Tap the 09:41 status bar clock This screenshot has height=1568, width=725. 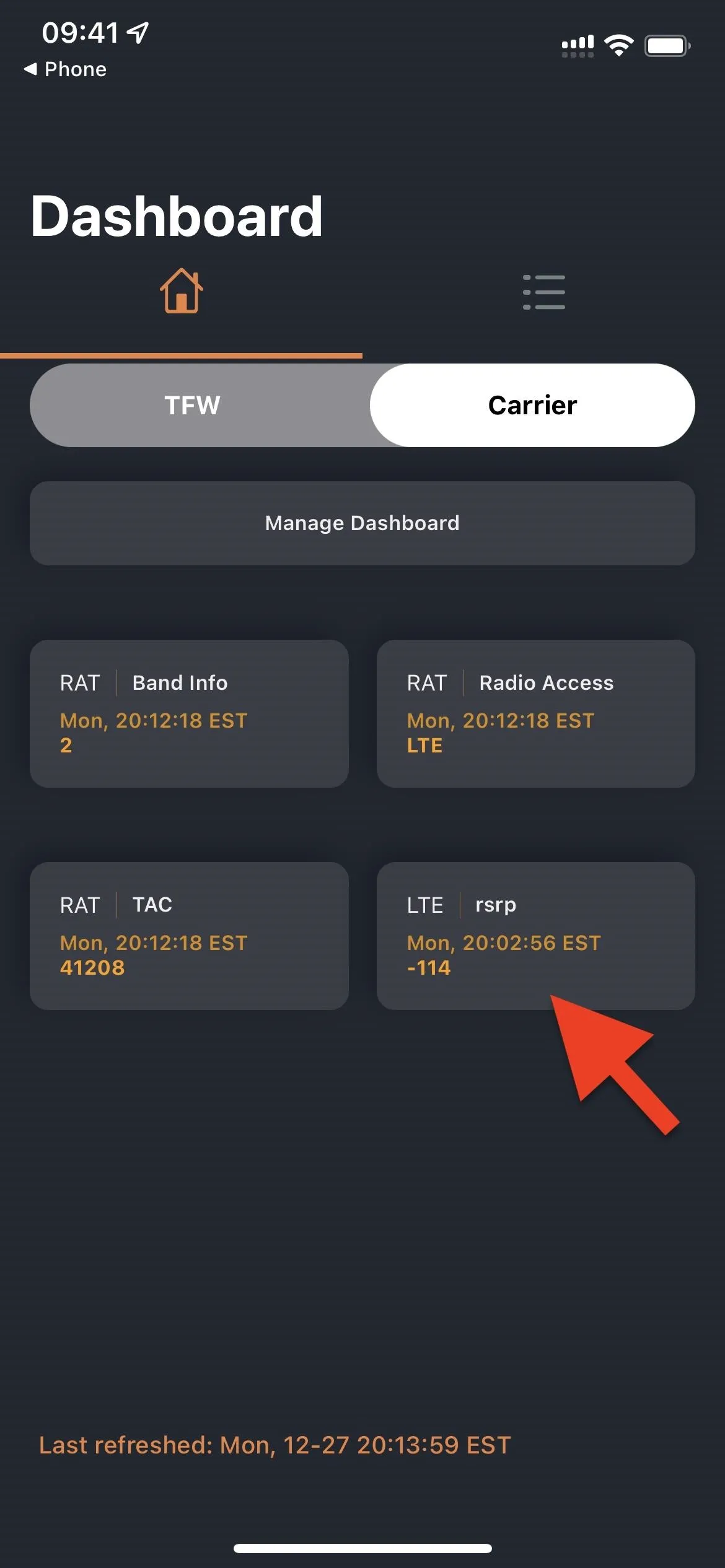80,33
